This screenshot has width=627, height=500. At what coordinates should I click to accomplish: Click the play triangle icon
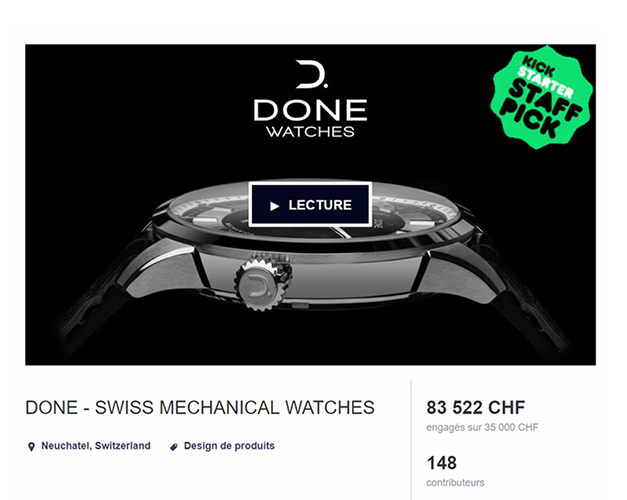coord(274,206)
